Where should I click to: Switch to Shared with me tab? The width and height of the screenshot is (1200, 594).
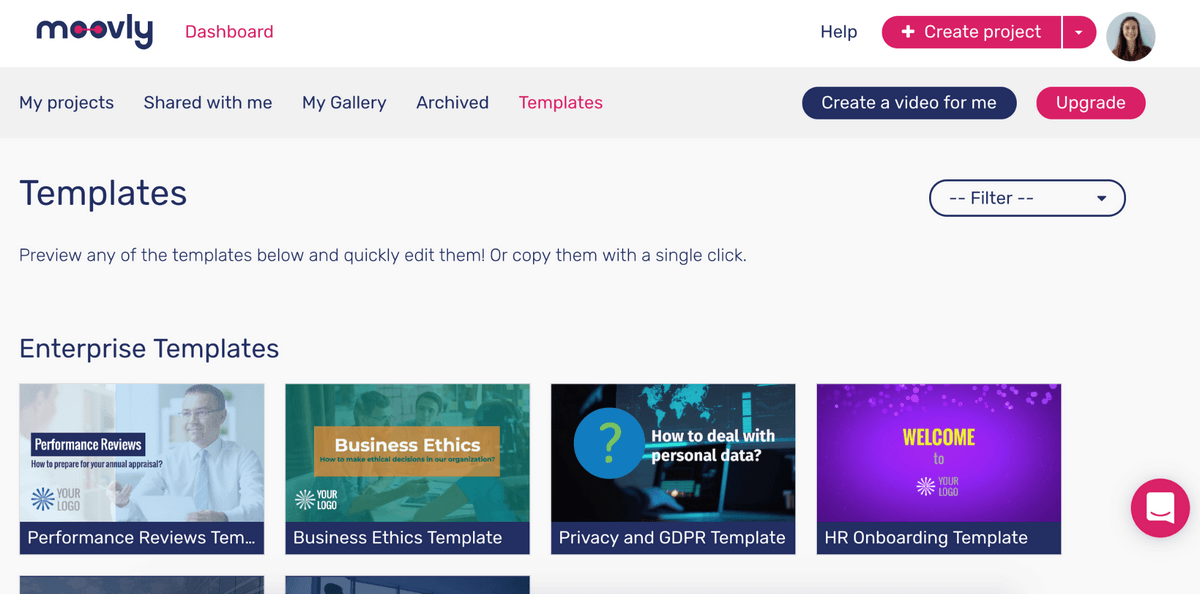[x=208, y=103]
